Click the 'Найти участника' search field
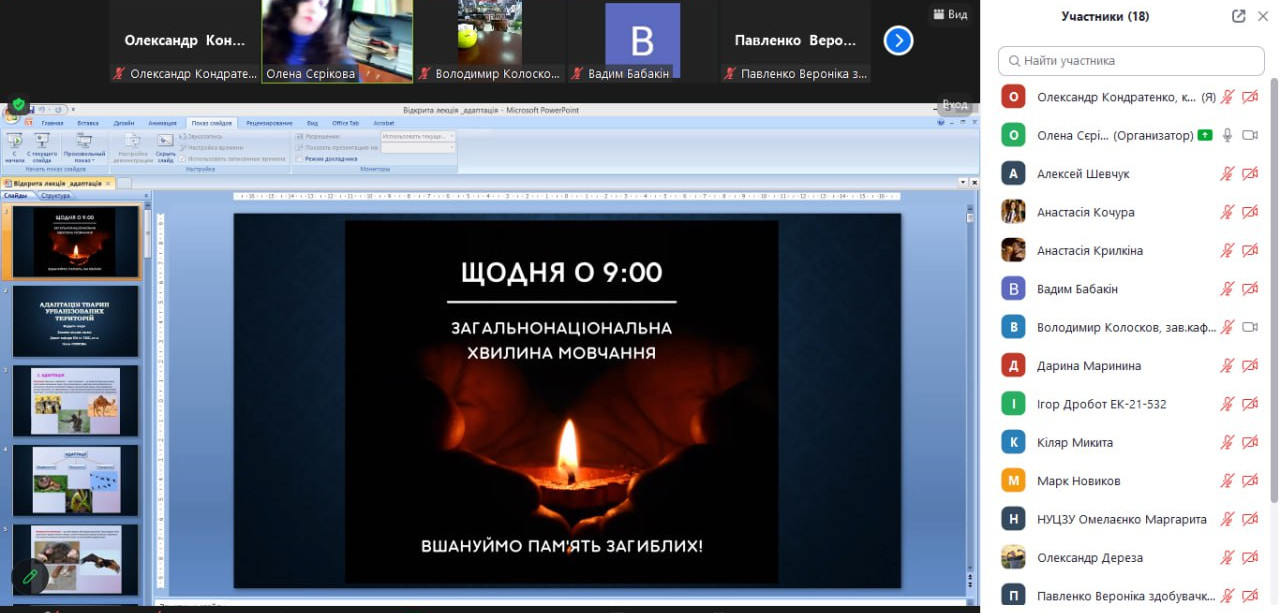Image resolution: width=1280 pixels, height=613 pixels. tap(1131, 61)
